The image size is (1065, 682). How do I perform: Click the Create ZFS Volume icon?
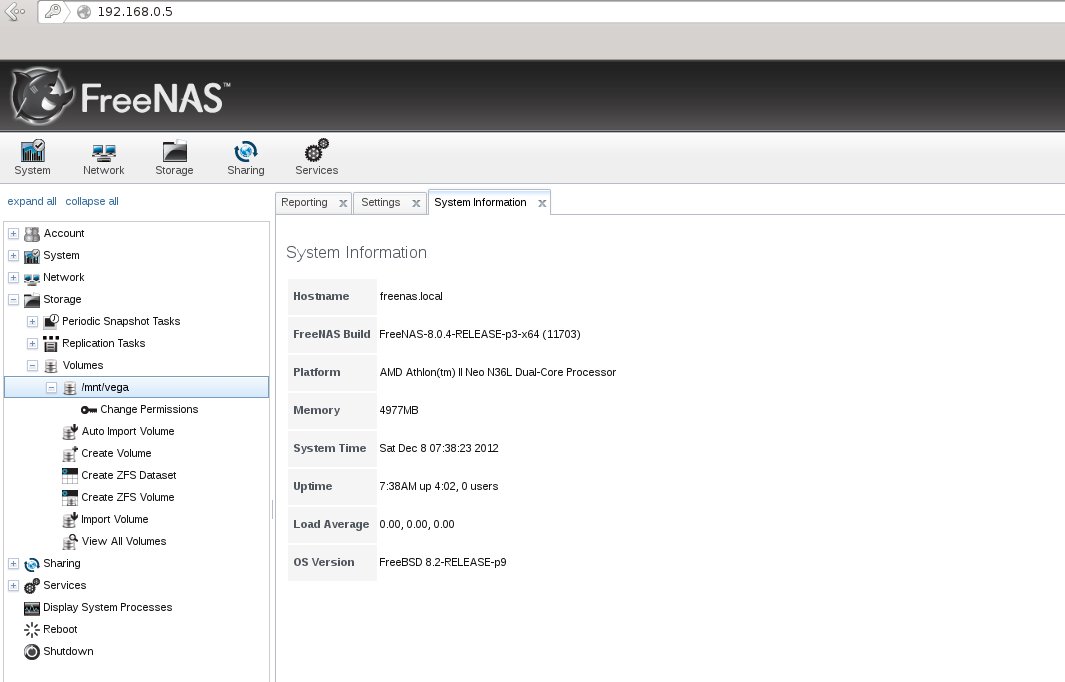[70, 498]
